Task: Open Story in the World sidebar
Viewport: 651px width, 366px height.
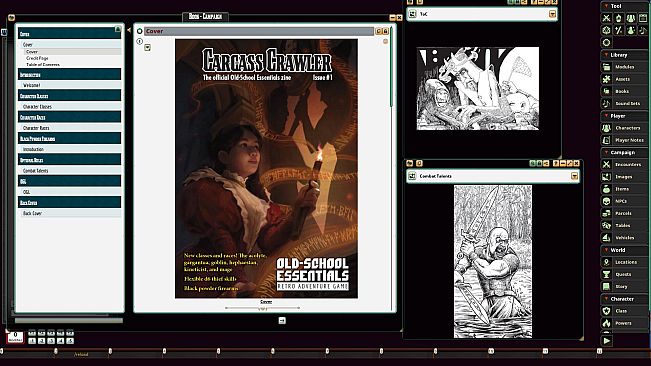Action: [x=624, y=286]
